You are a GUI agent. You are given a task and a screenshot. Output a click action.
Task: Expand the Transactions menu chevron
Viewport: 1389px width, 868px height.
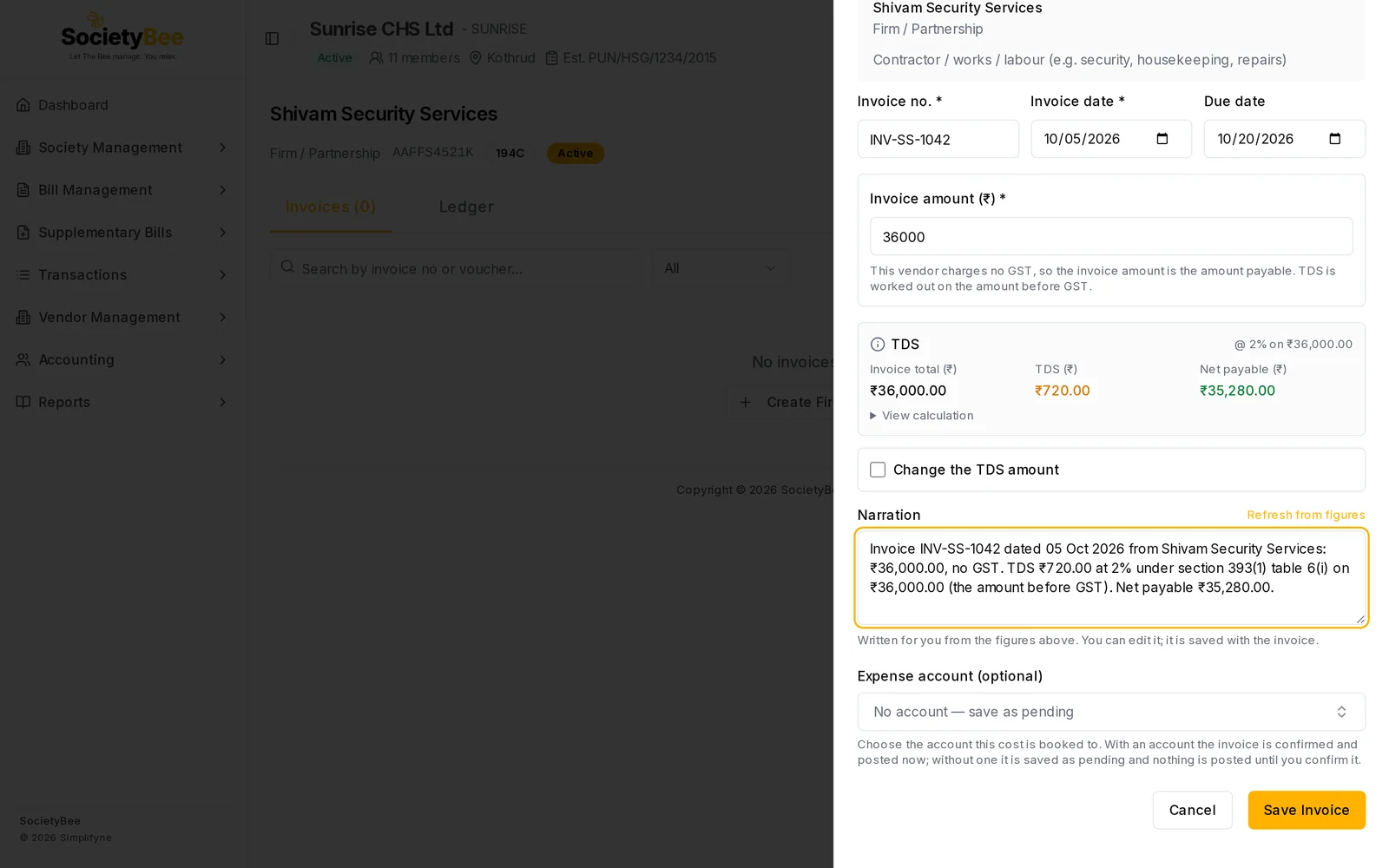click(x=222, y=275)
